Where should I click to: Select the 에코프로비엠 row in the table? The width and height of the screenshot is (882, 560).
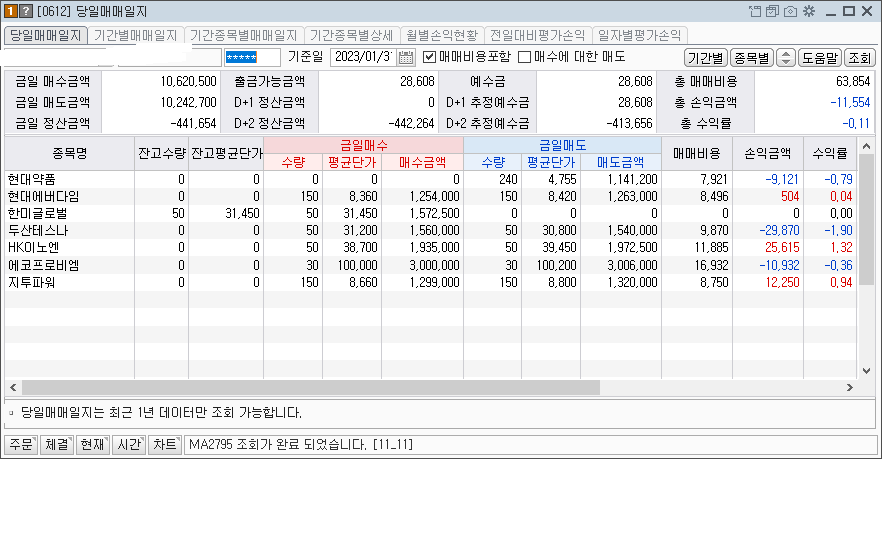48,265
